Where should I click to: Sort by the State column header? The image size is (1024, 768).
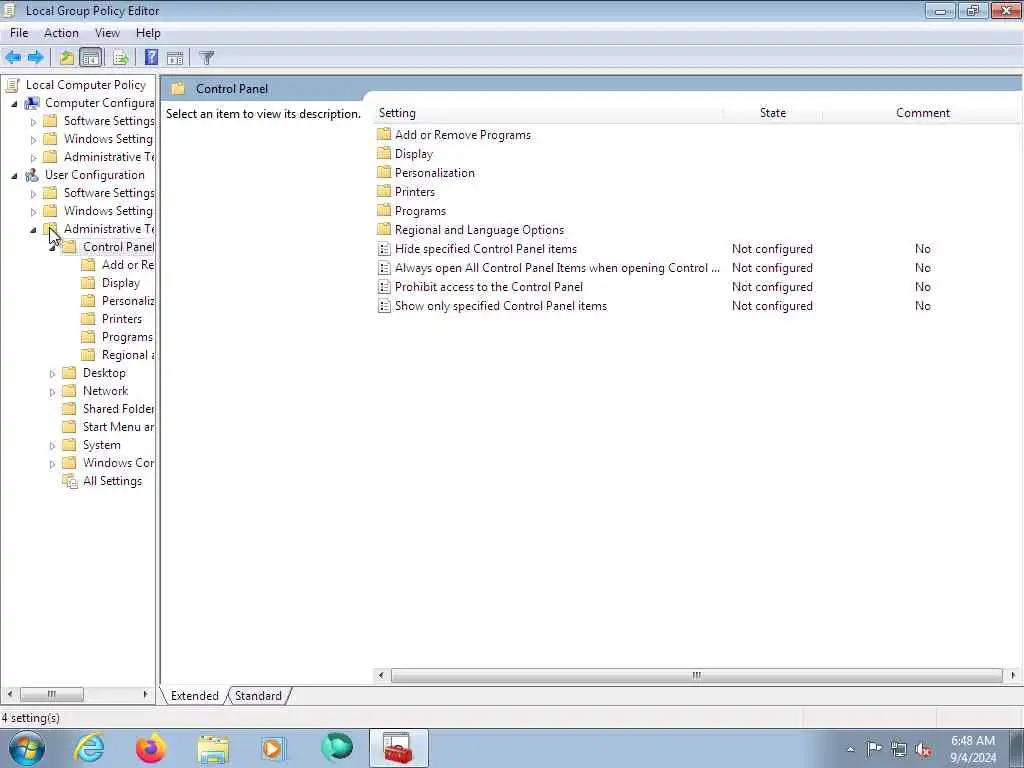(773, 113)
